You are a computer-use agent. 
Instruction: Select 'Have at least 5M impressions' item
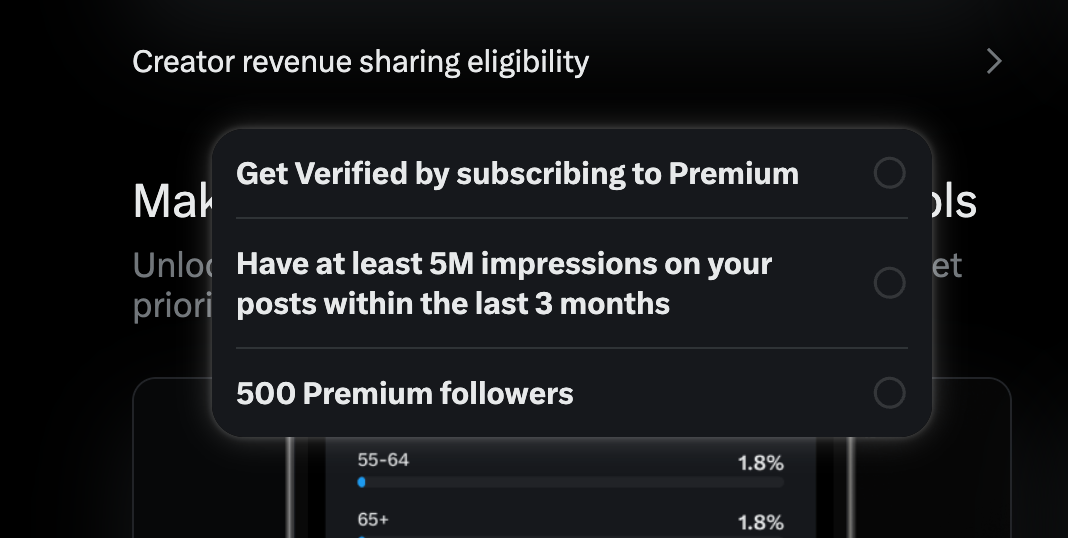point(504,283)
